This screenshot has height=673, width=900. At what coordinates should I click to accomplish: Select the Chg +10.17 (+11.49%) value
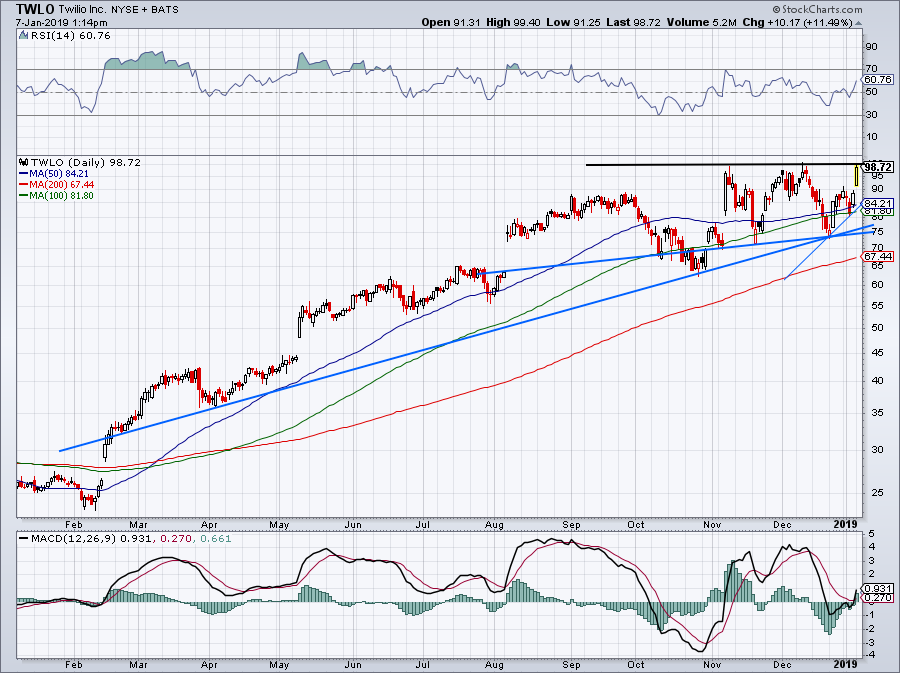point(798,22)
